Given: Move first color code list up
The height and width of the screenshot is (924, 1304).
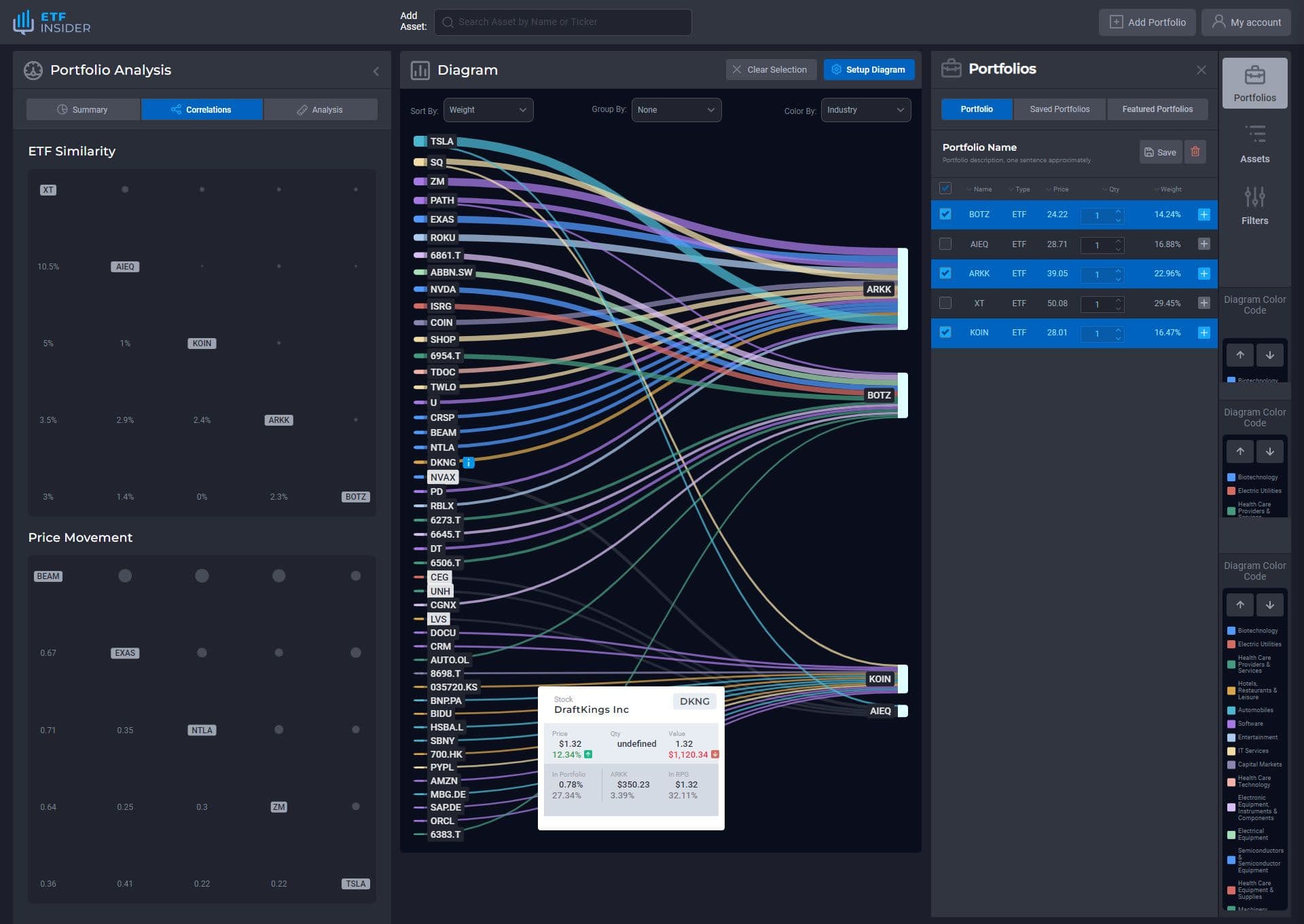Looking at the screenshot, I should [1240, 355].
